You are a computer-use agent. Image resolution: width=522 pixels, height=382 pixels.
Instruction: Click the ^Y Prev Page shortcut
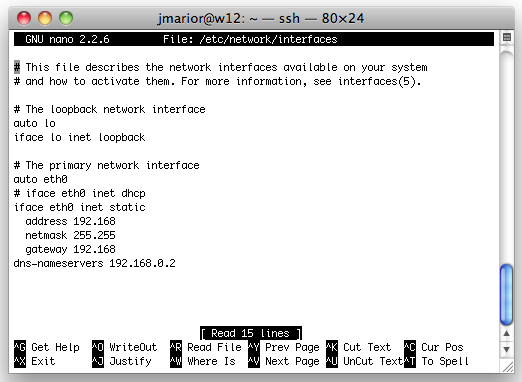(x=284, y=347)
